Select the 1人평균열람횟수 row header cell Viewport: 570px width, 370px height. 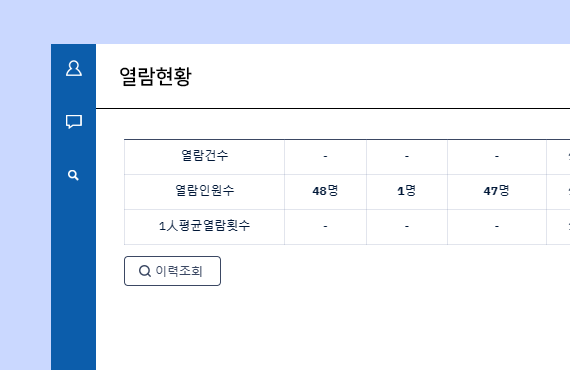point(204,227)
